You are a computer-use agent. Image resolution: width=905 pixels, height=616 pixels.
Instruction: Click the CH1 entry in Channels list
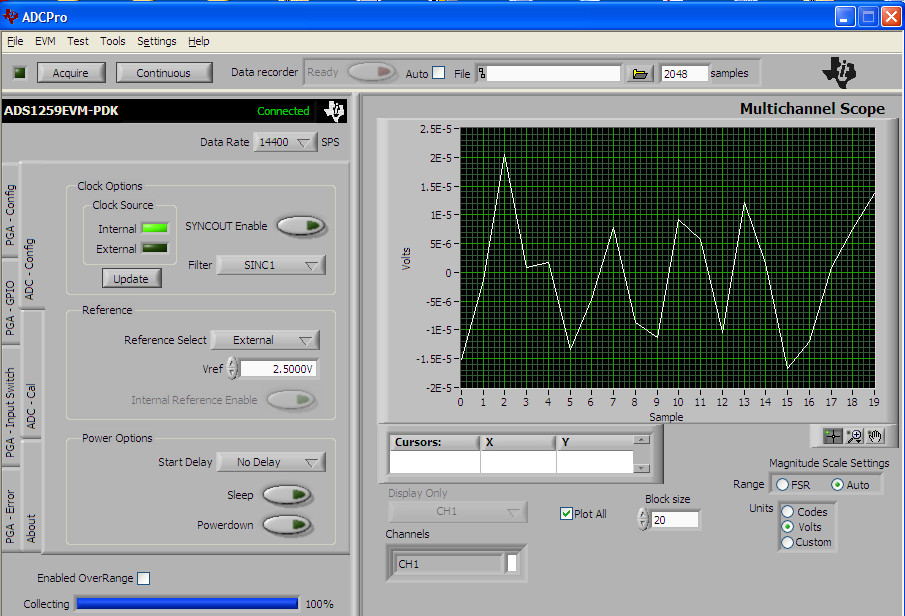point(449,564)
